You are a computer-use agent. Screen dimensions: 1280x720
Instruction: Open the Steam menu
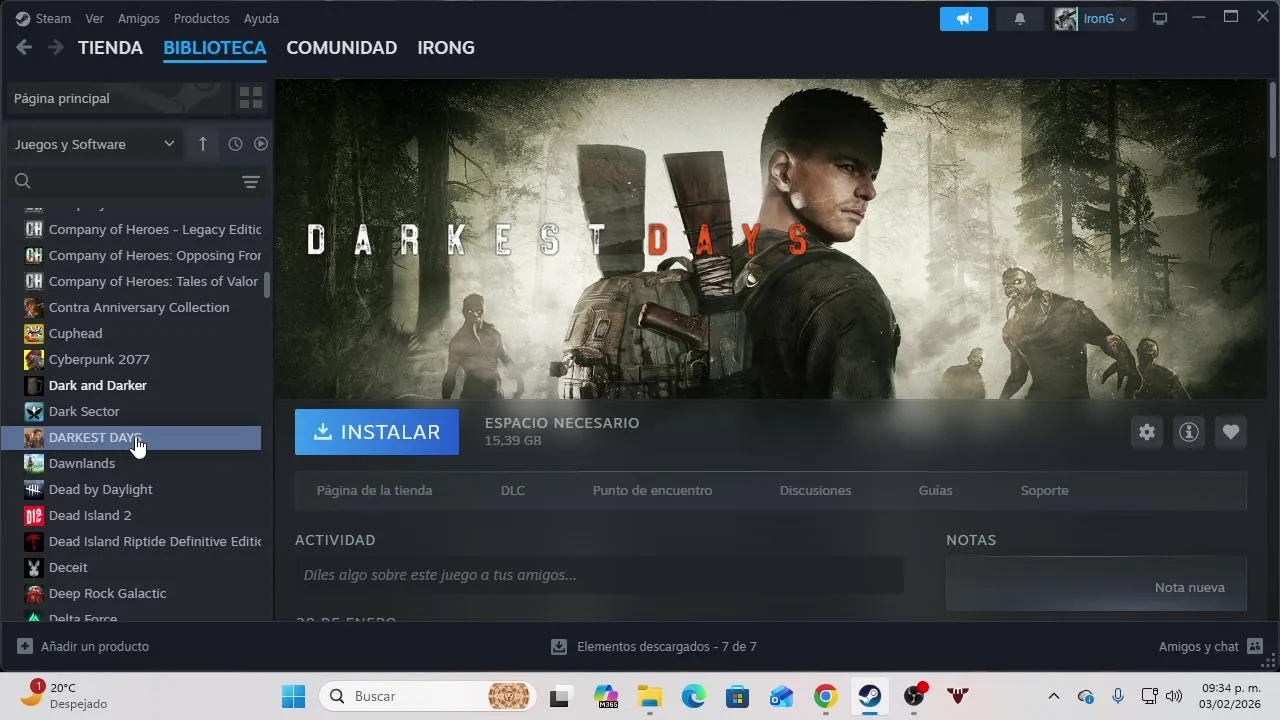(53, 18)
